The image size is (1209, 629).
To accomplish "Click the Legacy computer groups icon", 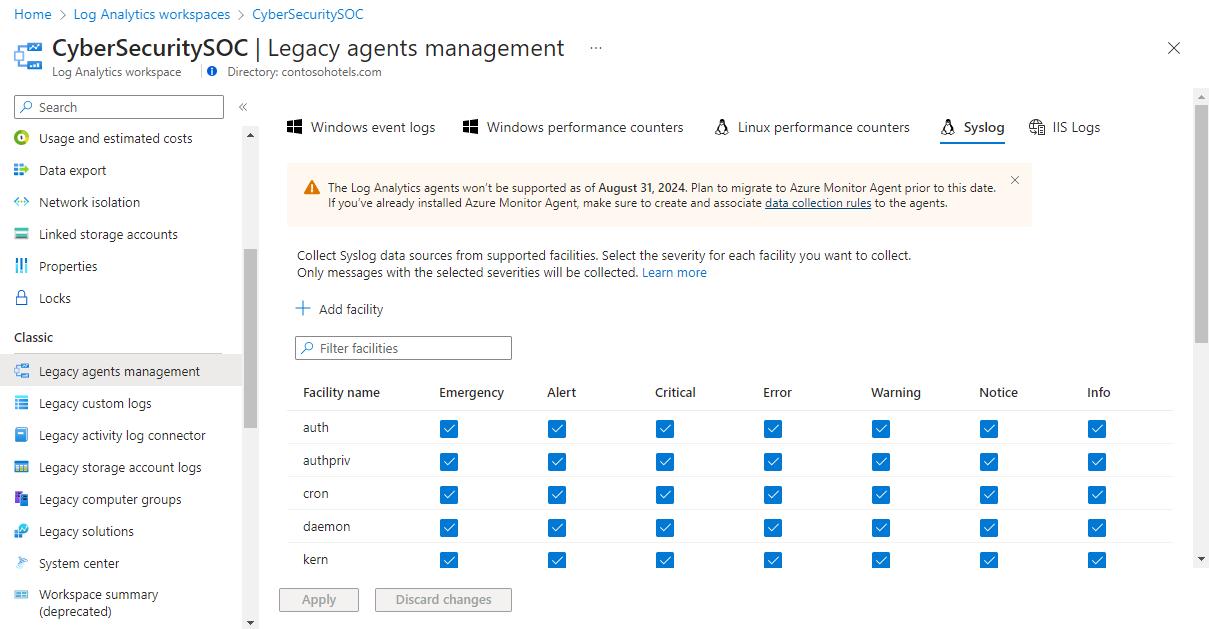I will tap(22, 499).
